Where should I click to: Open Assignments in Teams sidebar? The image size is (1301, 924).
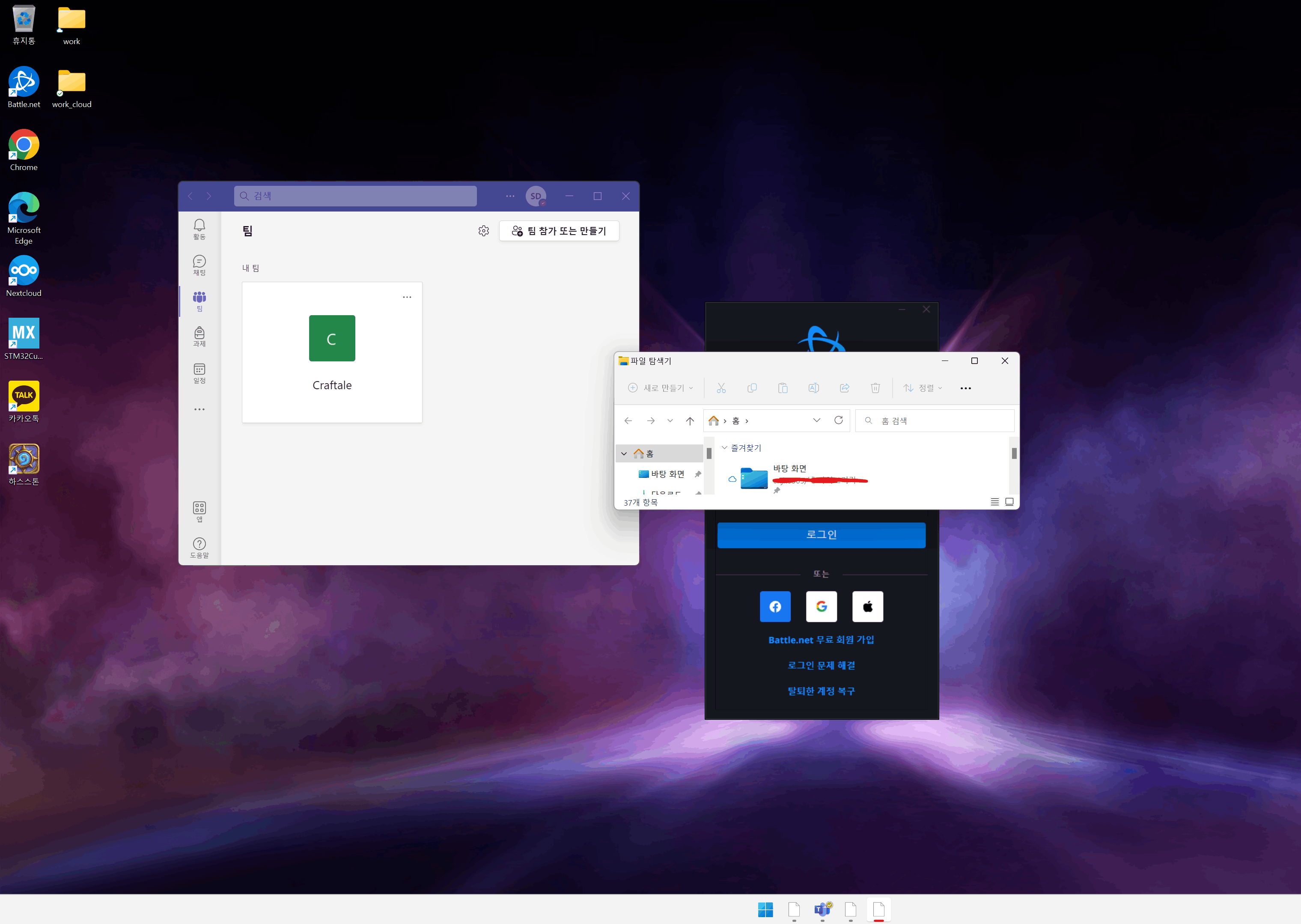pos(199,336)
